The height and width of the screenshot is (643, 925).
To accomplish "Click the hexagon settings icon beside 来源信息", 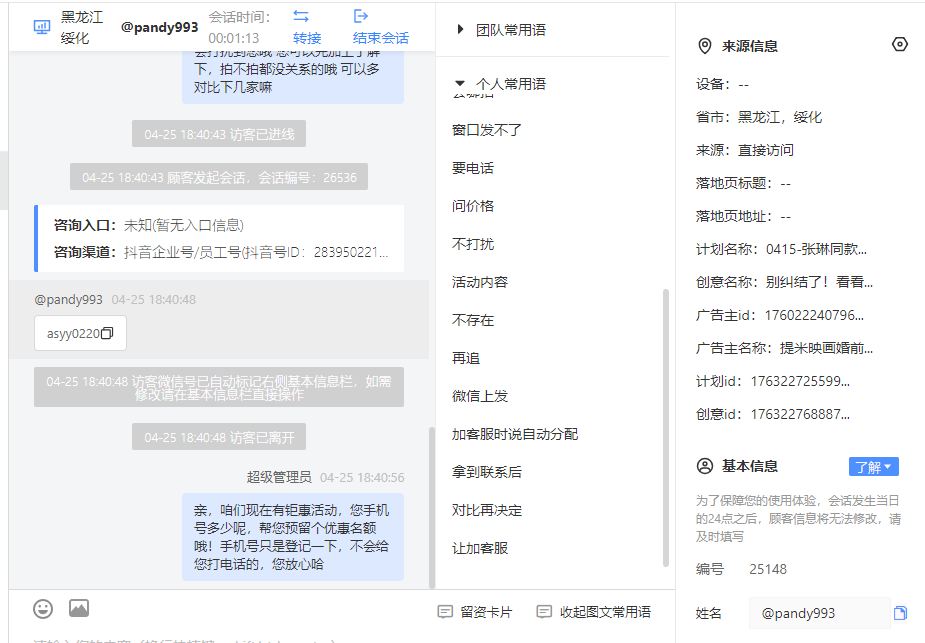I will coord(900,44).
